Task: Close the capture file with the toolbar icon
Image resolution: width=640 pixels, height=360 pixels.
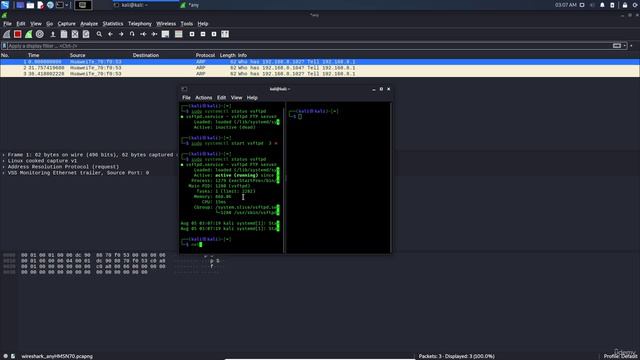Action: click(75, 34)
